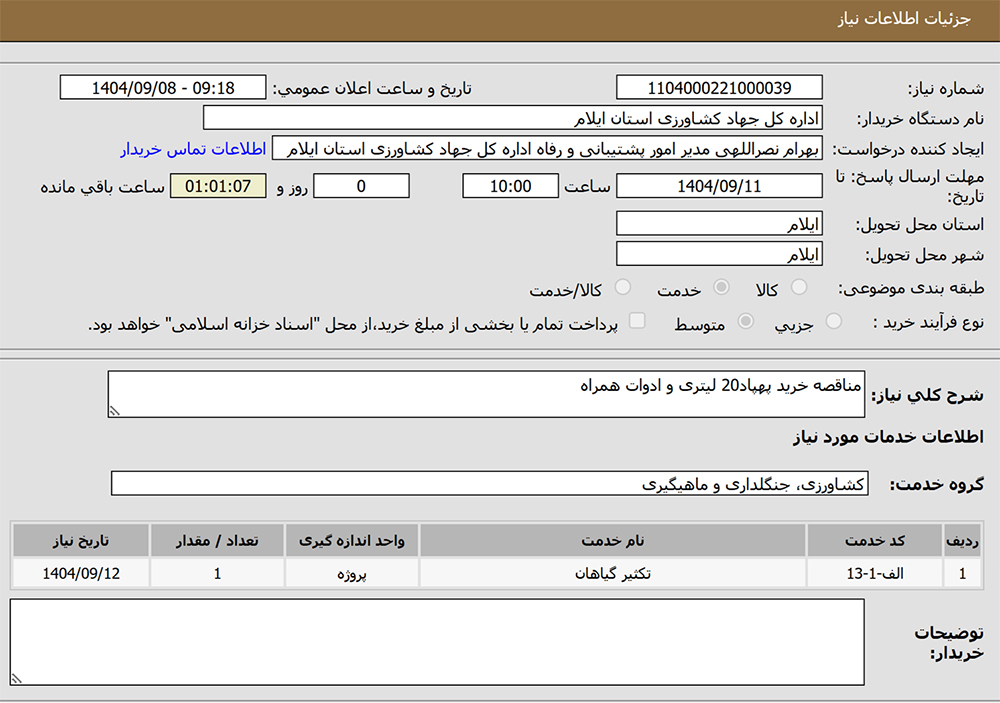Click inside the general need description textarea
The height and width of the screenshot is (703, 1000).
pyautogui.click(x=487, y=395)
